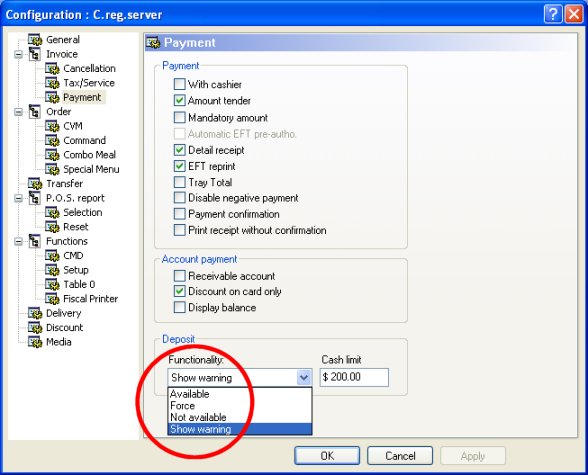Collapse the Invoice tree node
The image size is (588, 475).
[18, 55]
